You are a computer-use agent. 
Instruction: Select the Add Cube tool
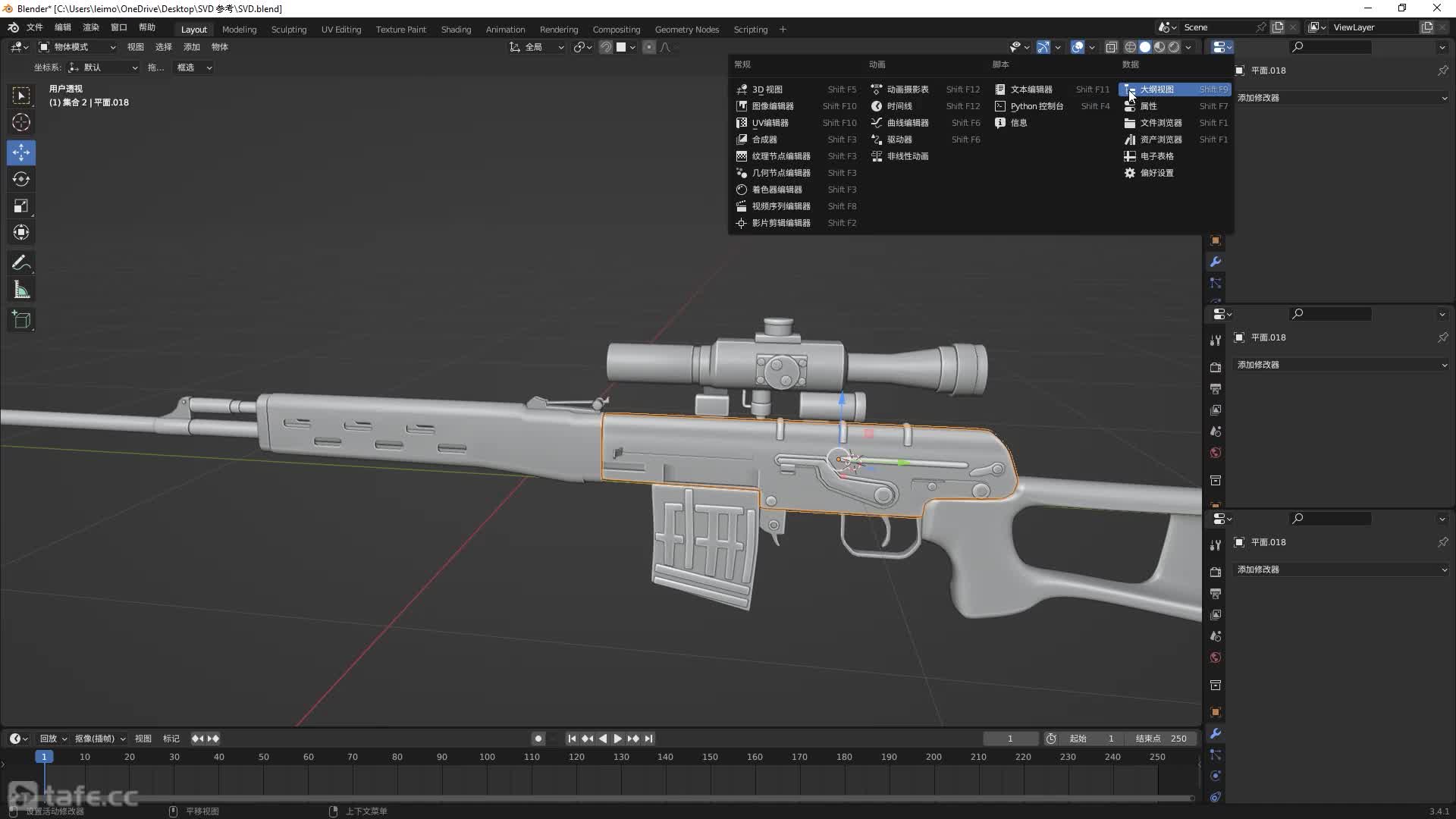[21, 320]
